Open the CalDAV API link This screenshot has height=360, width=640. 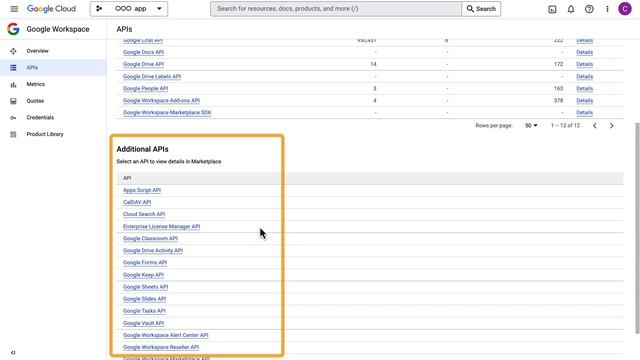[137, 202]
